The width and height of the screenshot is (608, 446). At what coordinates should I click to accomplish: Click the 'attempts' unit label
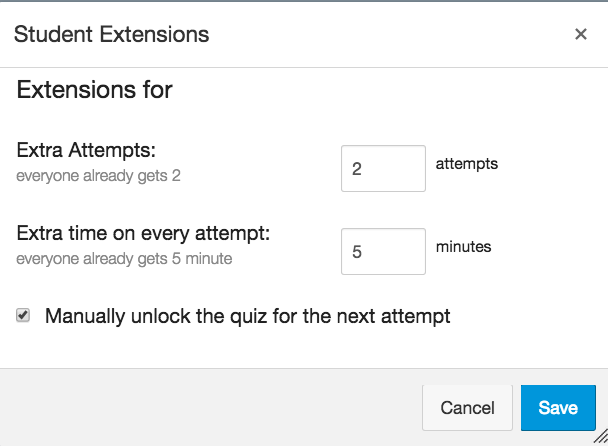tap(467, 163)
